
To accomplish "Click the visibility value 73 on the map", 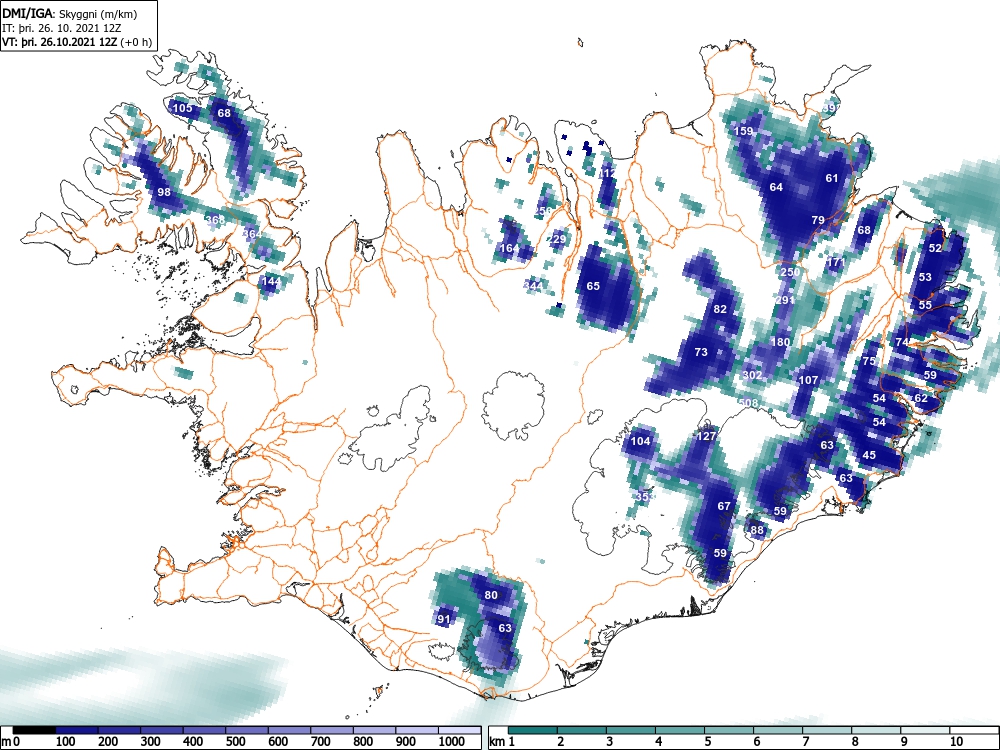I will point(701,351).
